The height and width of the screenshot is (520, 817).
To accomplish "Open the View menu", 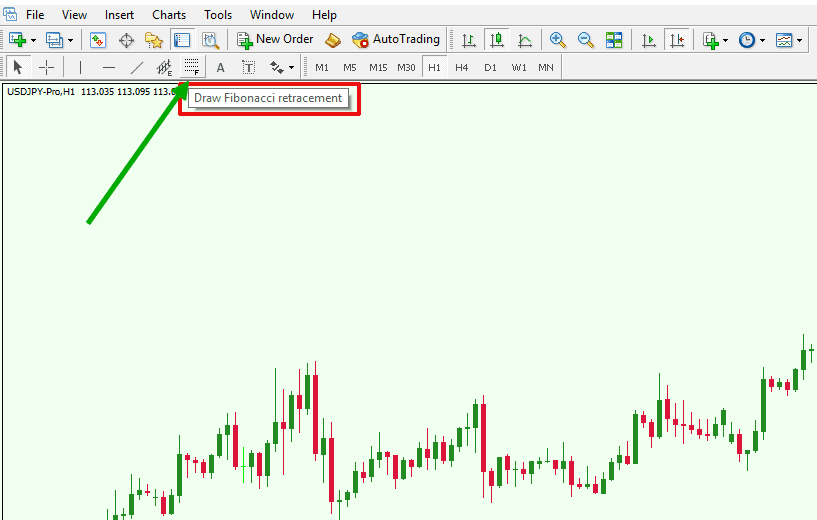I will (75, 15).
